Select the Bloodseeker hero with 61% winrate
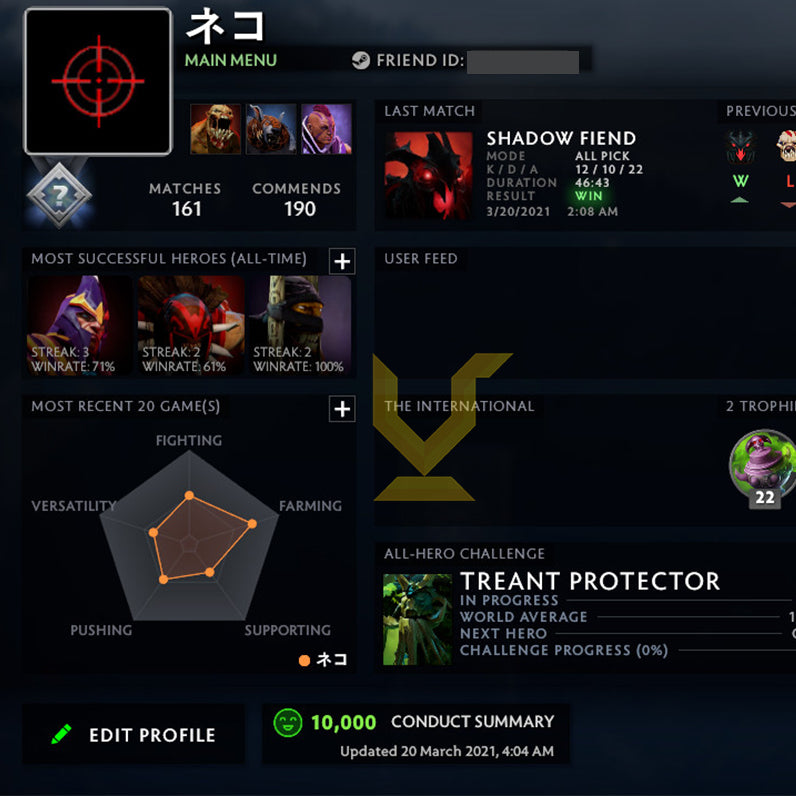The height and width of the screenshot is (796, 796). (x=190, y=325)
